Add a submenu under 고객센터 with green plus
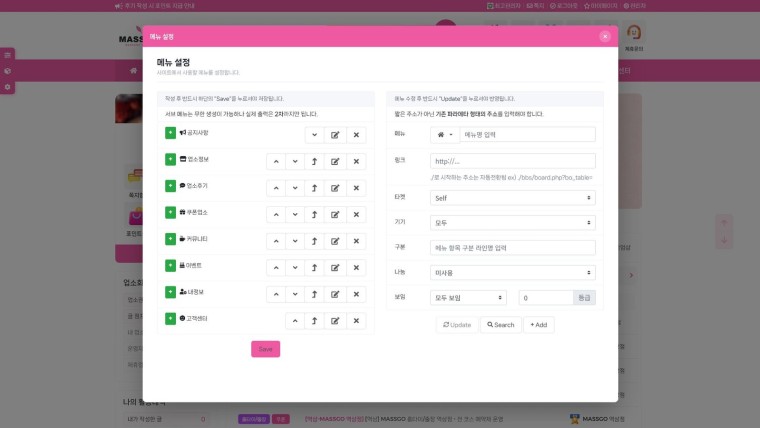This screenshot has height=428, width=760. tap(170, 319)
